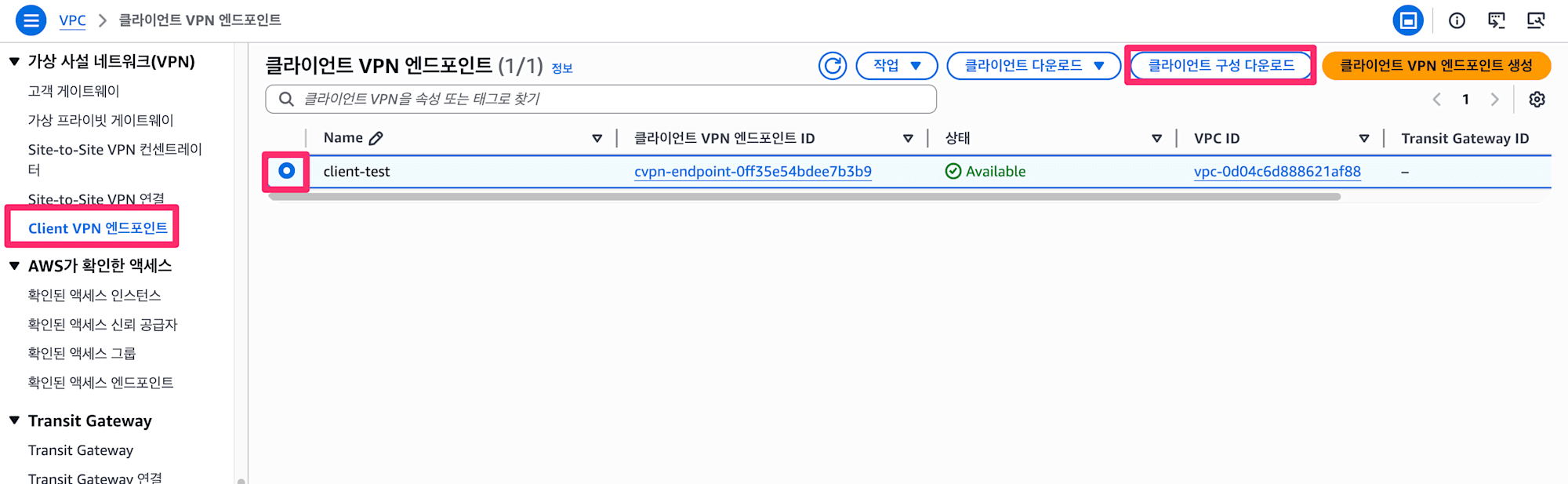
Task: Open VPC breadcrumb link
Action: [73, 20]
